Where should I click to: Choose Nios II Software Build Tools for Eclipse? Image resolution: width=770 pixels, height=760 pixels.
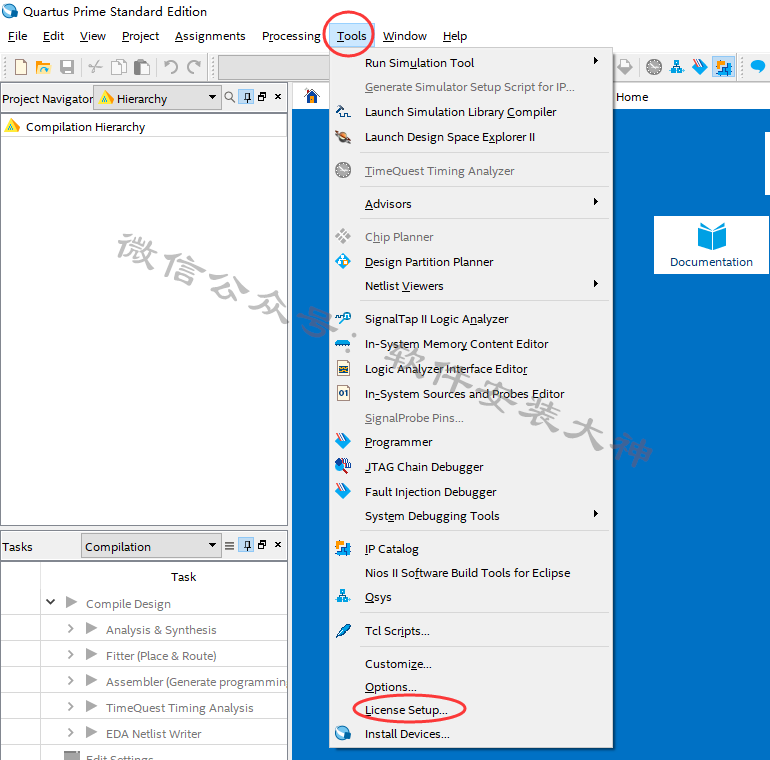coord(471,573)
